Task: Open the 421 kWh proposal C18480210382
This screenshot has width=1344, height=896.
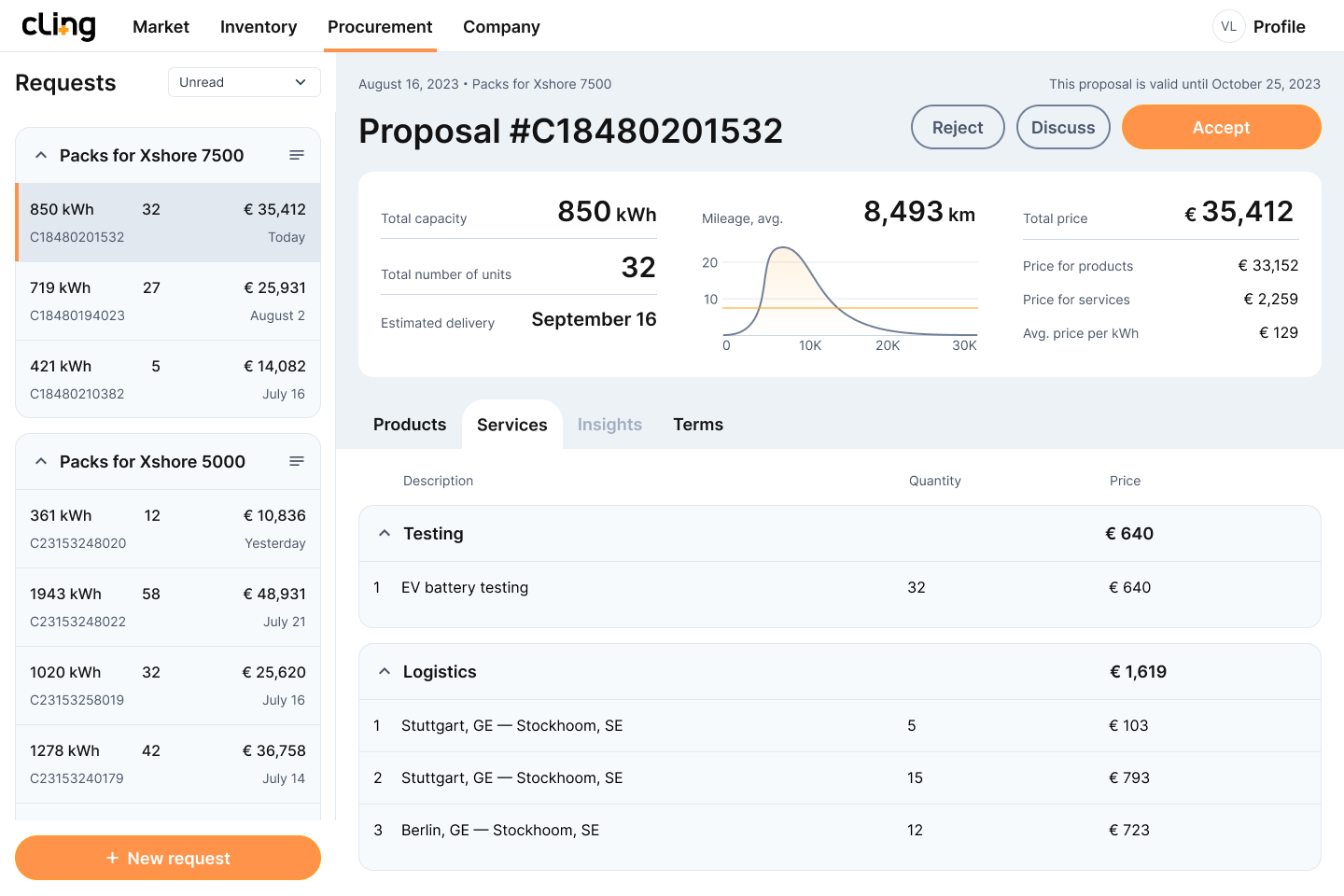Action: pyautogui.click(x=168, y=379)
